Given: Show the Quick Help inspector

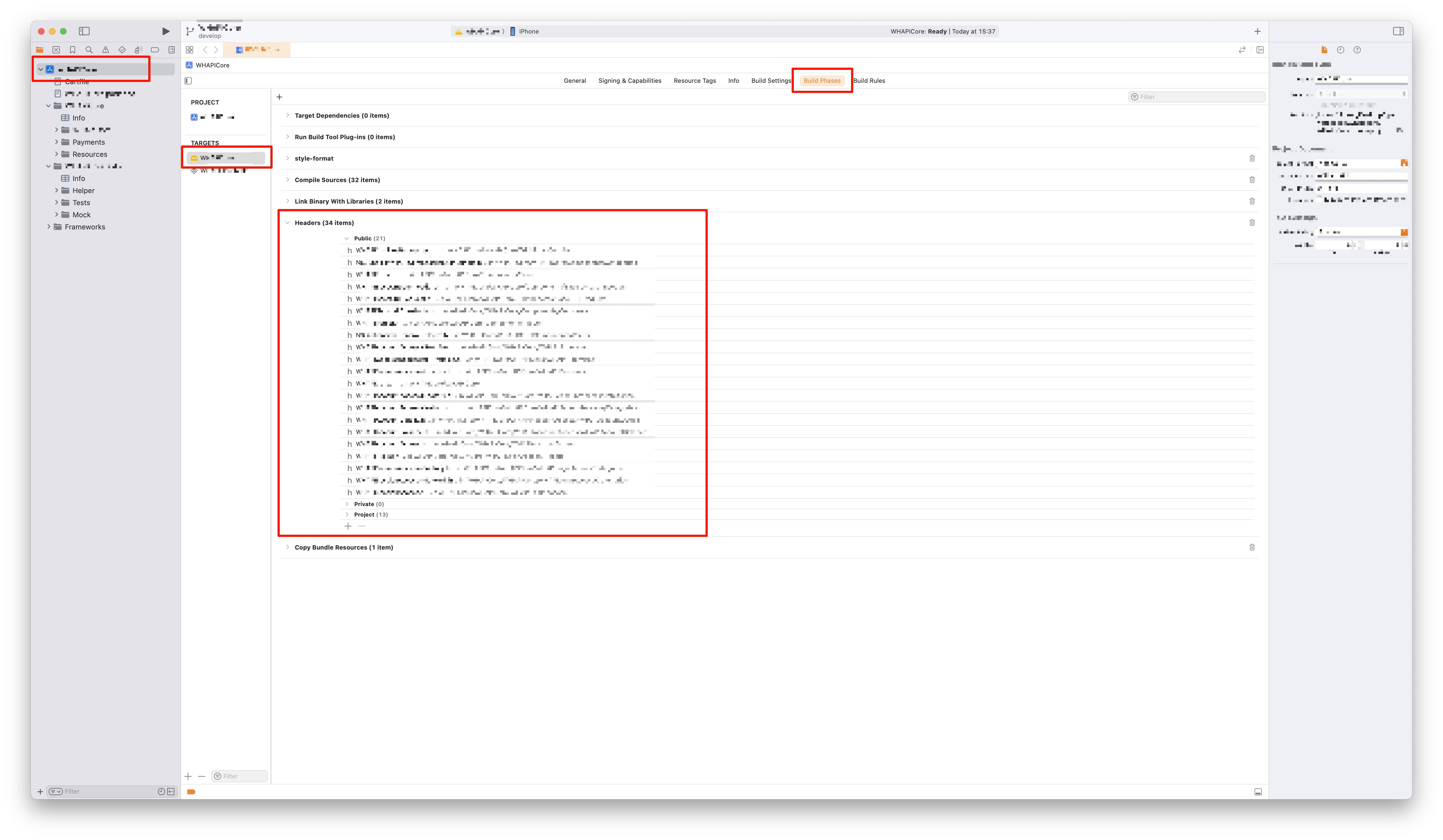Looking at the screenshot, I should (x=1357, y=50).
